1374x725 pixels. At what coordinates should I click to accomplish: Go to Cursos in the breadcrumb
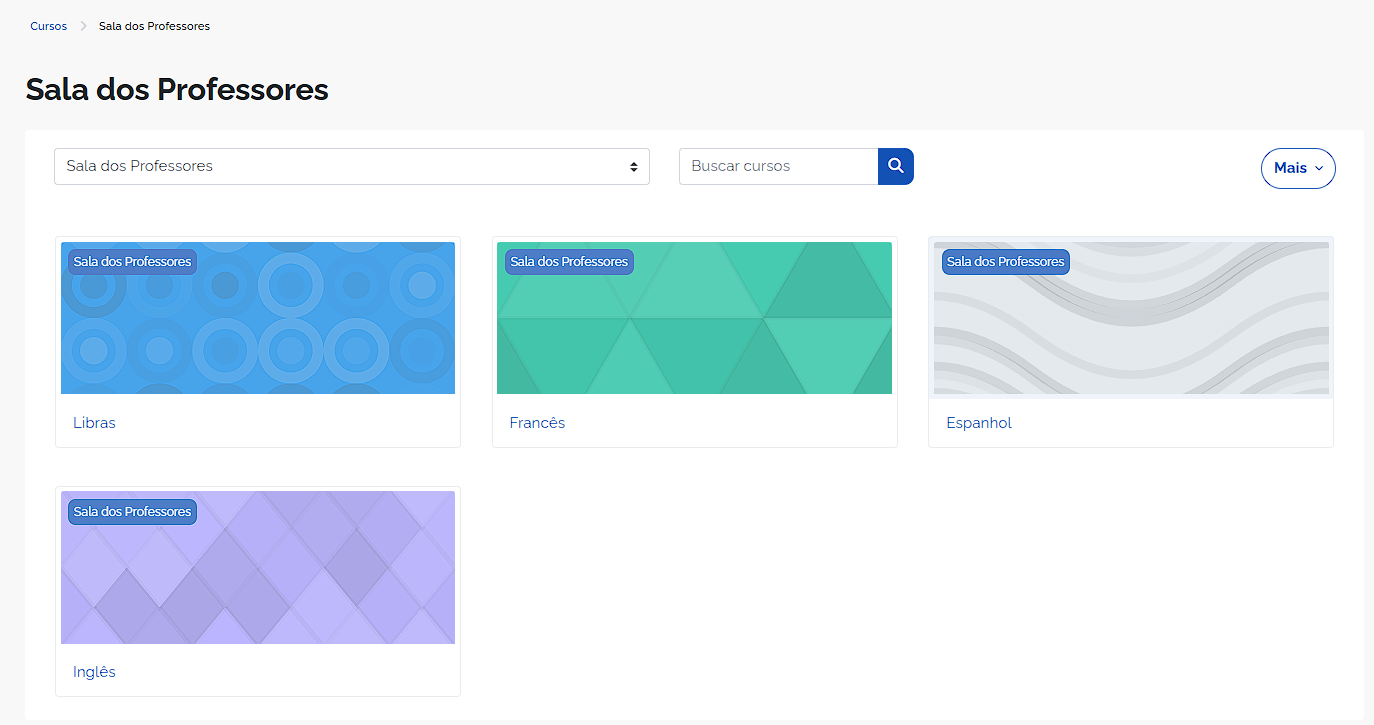pyautogui.click(x=48, y=26)
